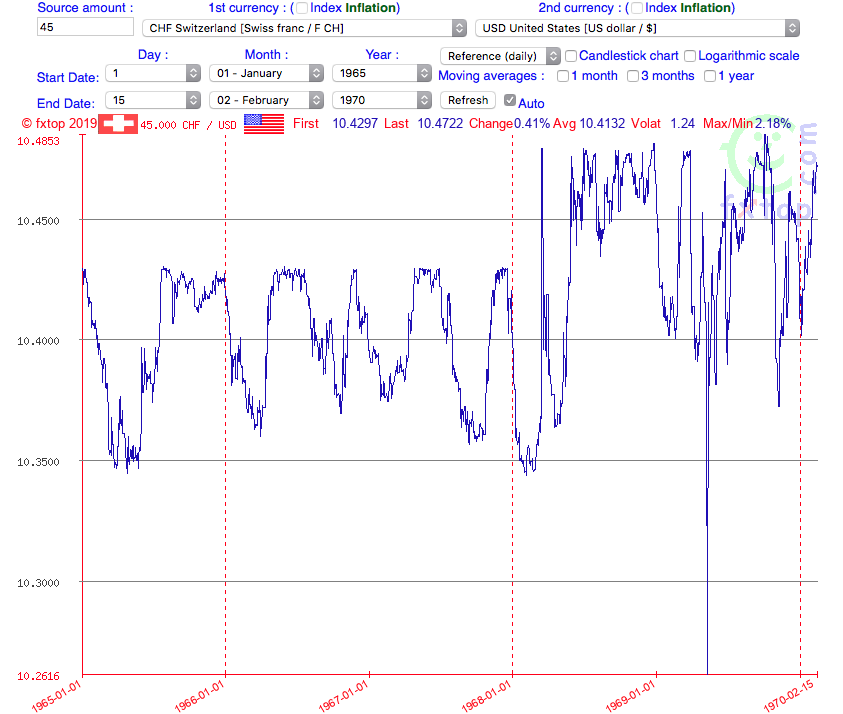Enable the 1 year moving average

[x=709, y=75]
